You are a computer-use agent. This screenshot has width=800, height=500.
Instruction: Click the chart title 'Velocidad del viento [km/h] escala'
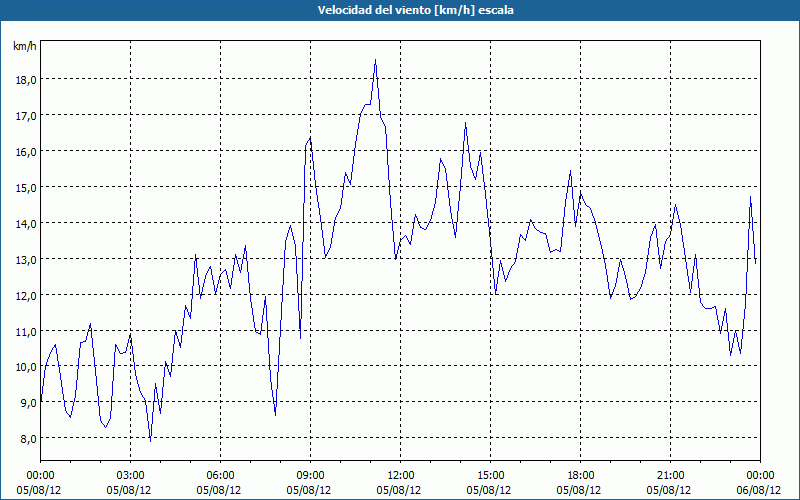click(415, 10)
